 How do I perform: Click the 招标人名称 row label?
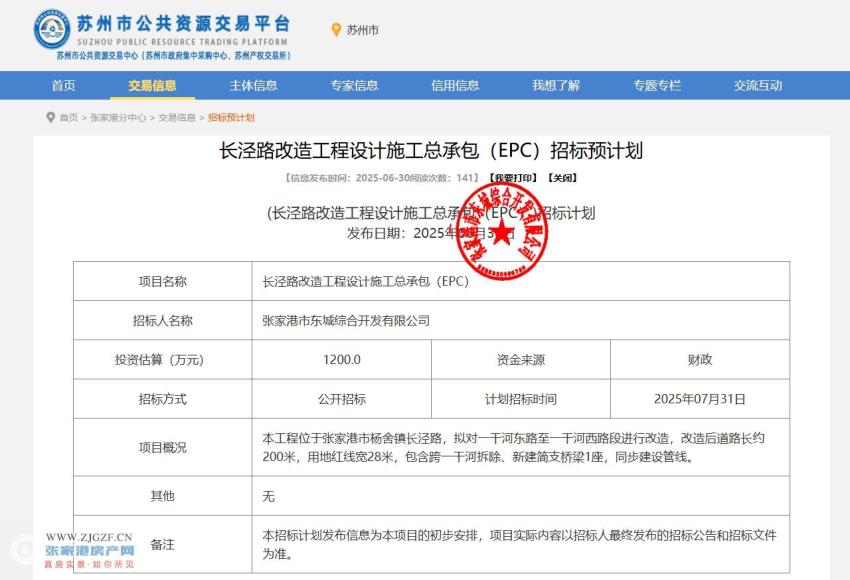tap(163, 320)
